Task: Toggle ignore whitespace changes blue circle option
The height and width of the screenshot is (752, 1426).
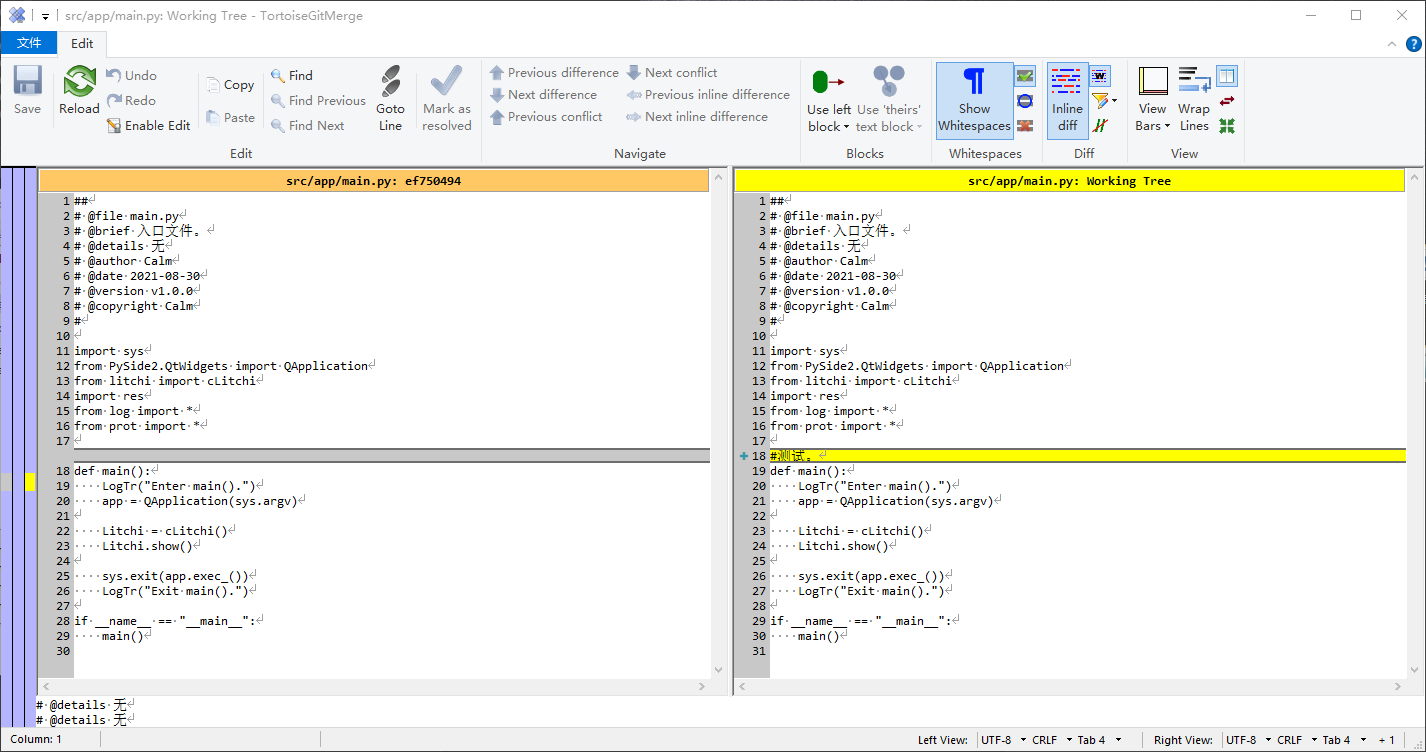Action: (1025, 101)
